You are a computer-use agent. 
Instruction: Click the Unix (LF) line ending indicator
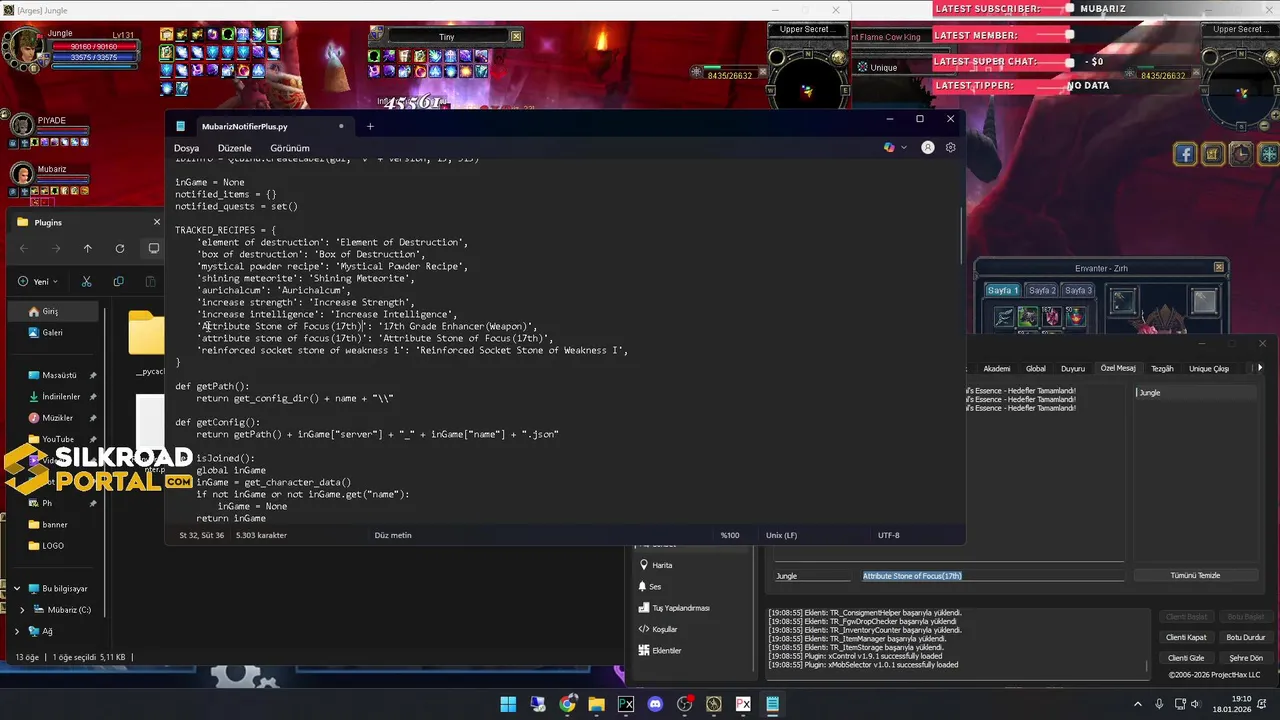point(781,535)
